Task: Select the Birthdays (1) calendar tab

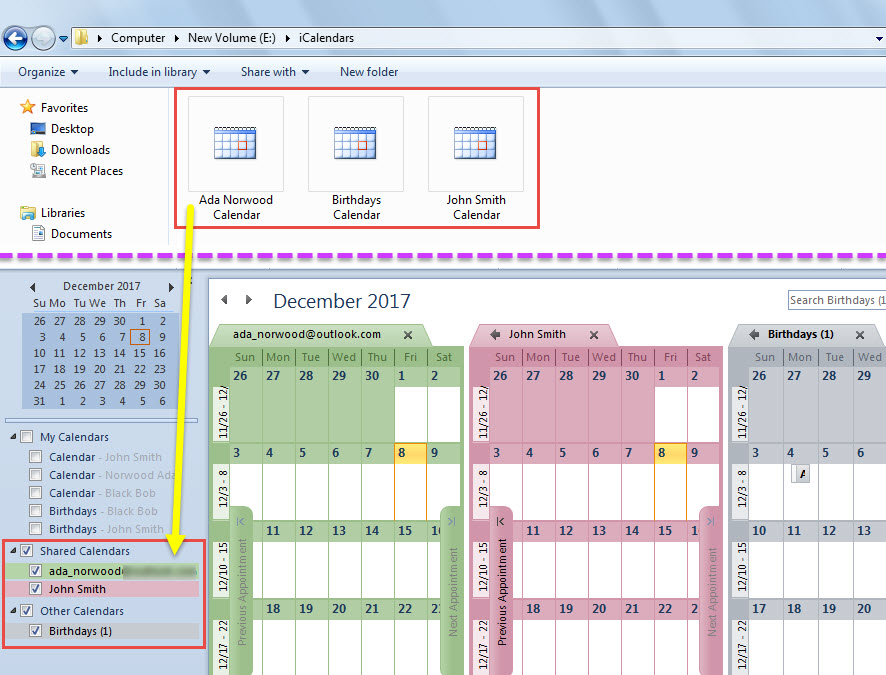Action: (x=800, y=334)
